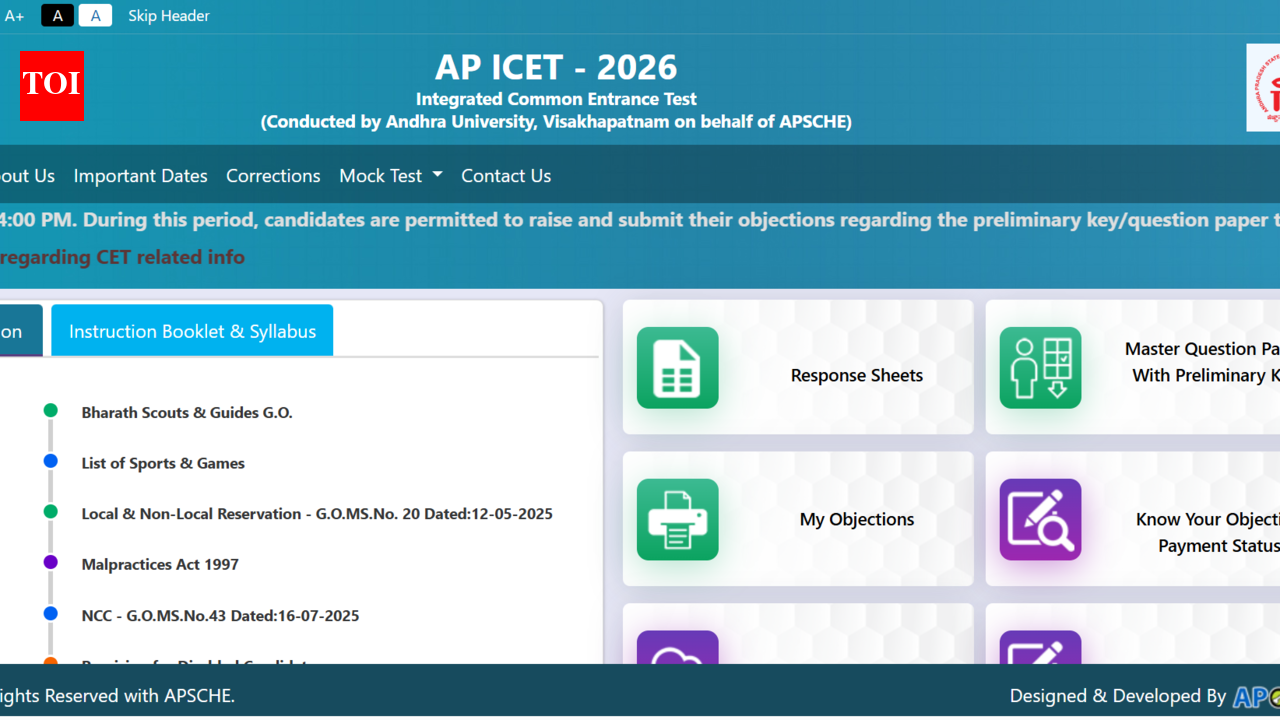Click the green My Objections printer icon

click(677, 519)
